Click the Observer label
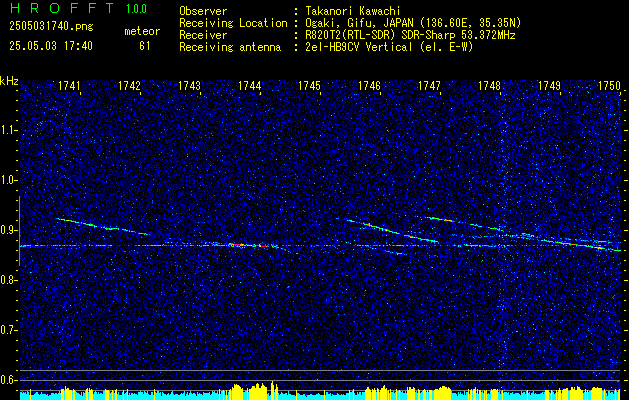This screenshot has width=629, height=400. click(x=203, y=11)
